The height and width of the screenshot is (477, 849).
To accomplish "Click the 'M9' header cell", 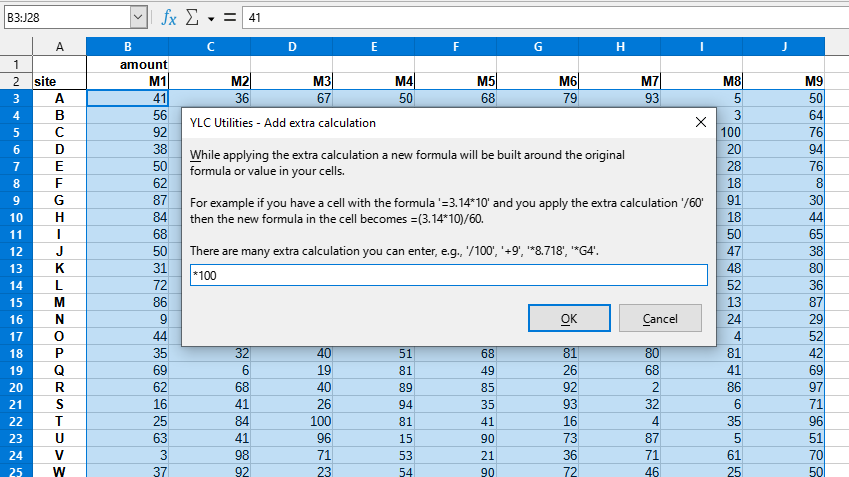I will (784, 81).
